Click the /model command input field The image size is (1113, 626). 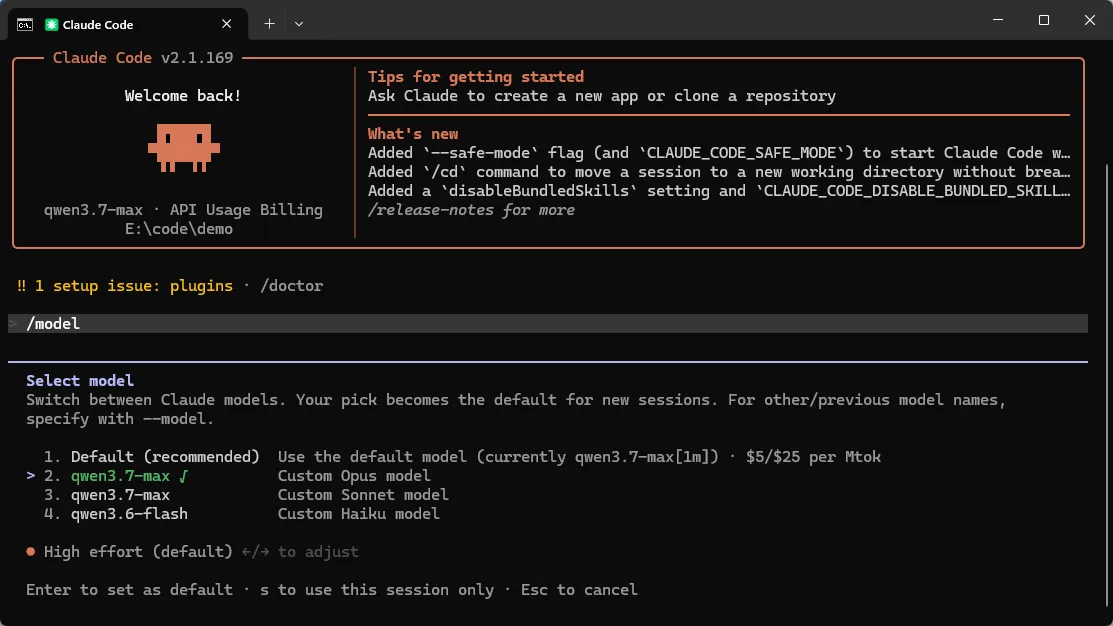tap(548, 324)
